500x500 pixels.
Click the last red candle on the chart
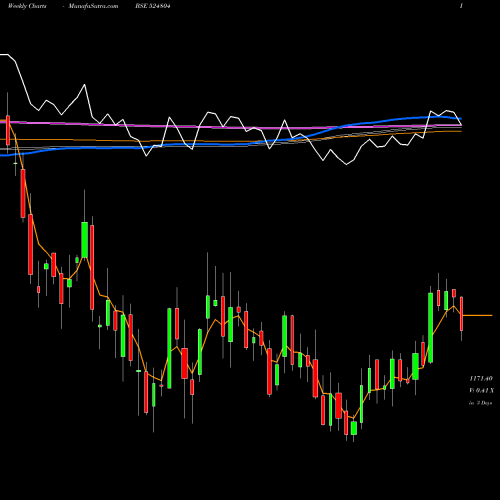coord(462,314)
